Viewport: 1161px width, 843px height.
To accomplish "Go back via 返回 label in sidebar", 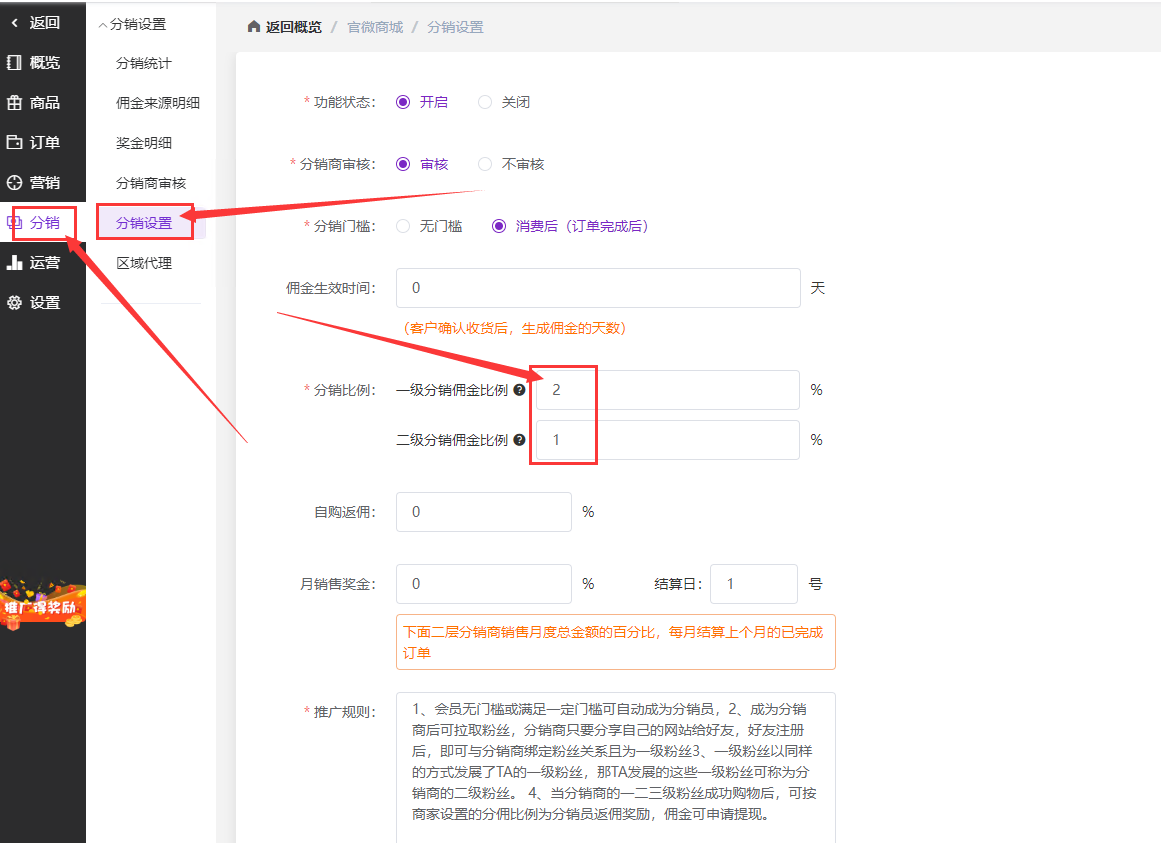I will pos(44,23).
